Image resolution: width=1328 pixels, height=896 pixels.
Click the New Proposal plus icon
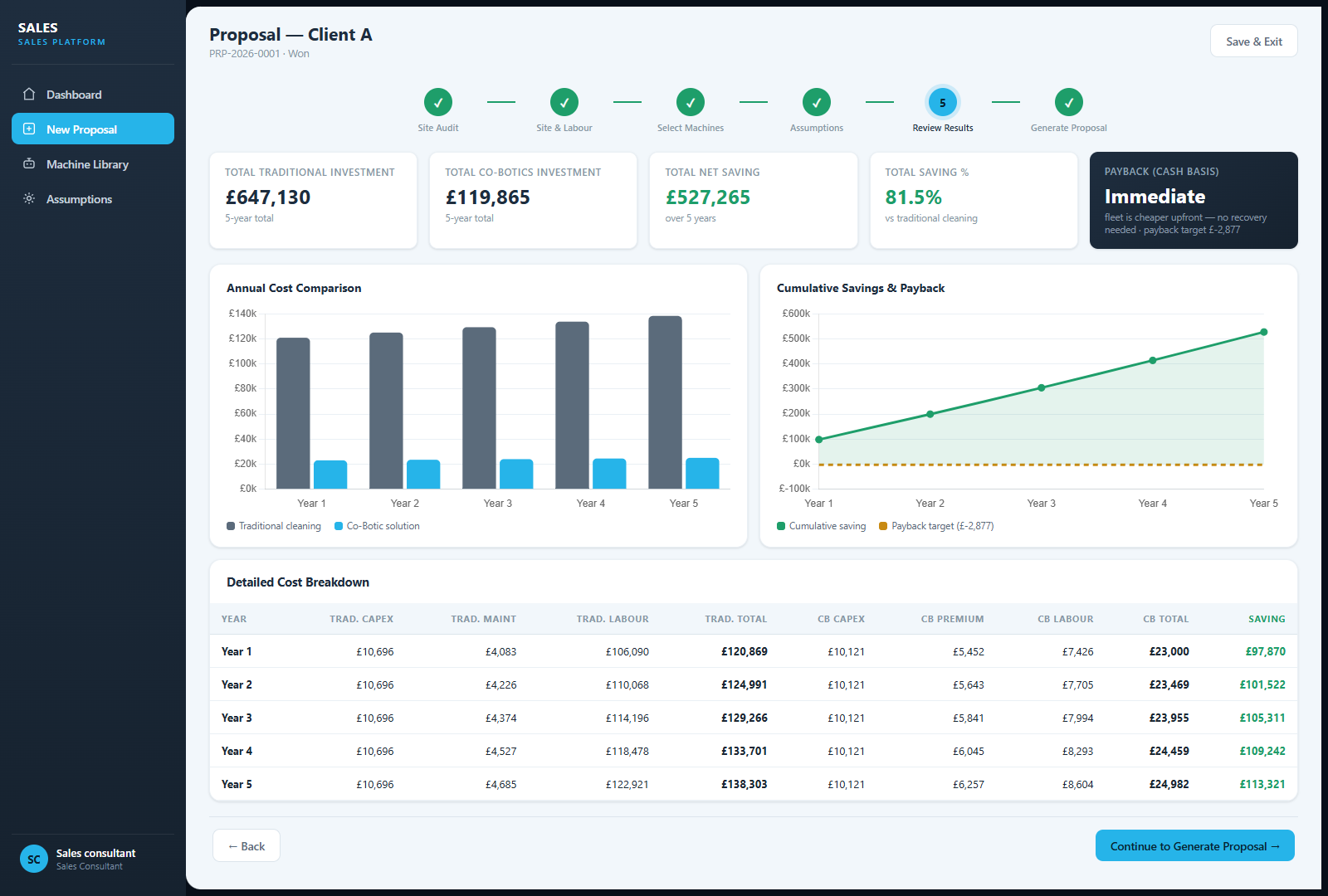pos(29,129)
